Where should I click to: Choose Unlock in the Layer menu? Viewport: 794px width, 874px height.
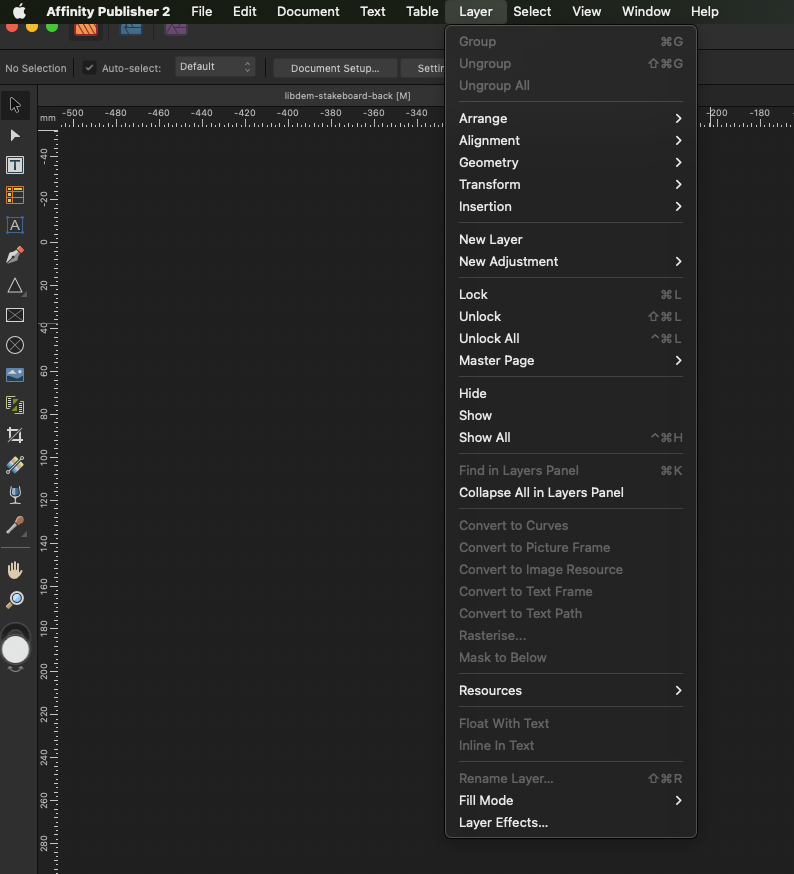[x=570, y=317]
